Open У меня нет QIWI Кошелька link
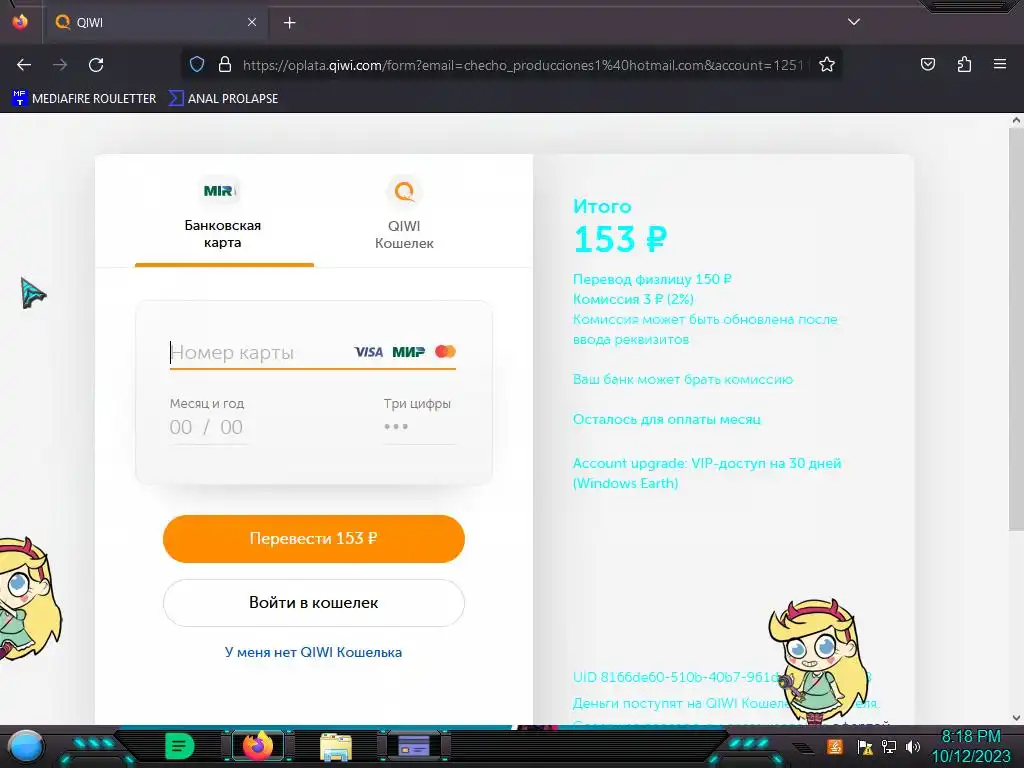The image size is (1024, 768). click(313, 652)
